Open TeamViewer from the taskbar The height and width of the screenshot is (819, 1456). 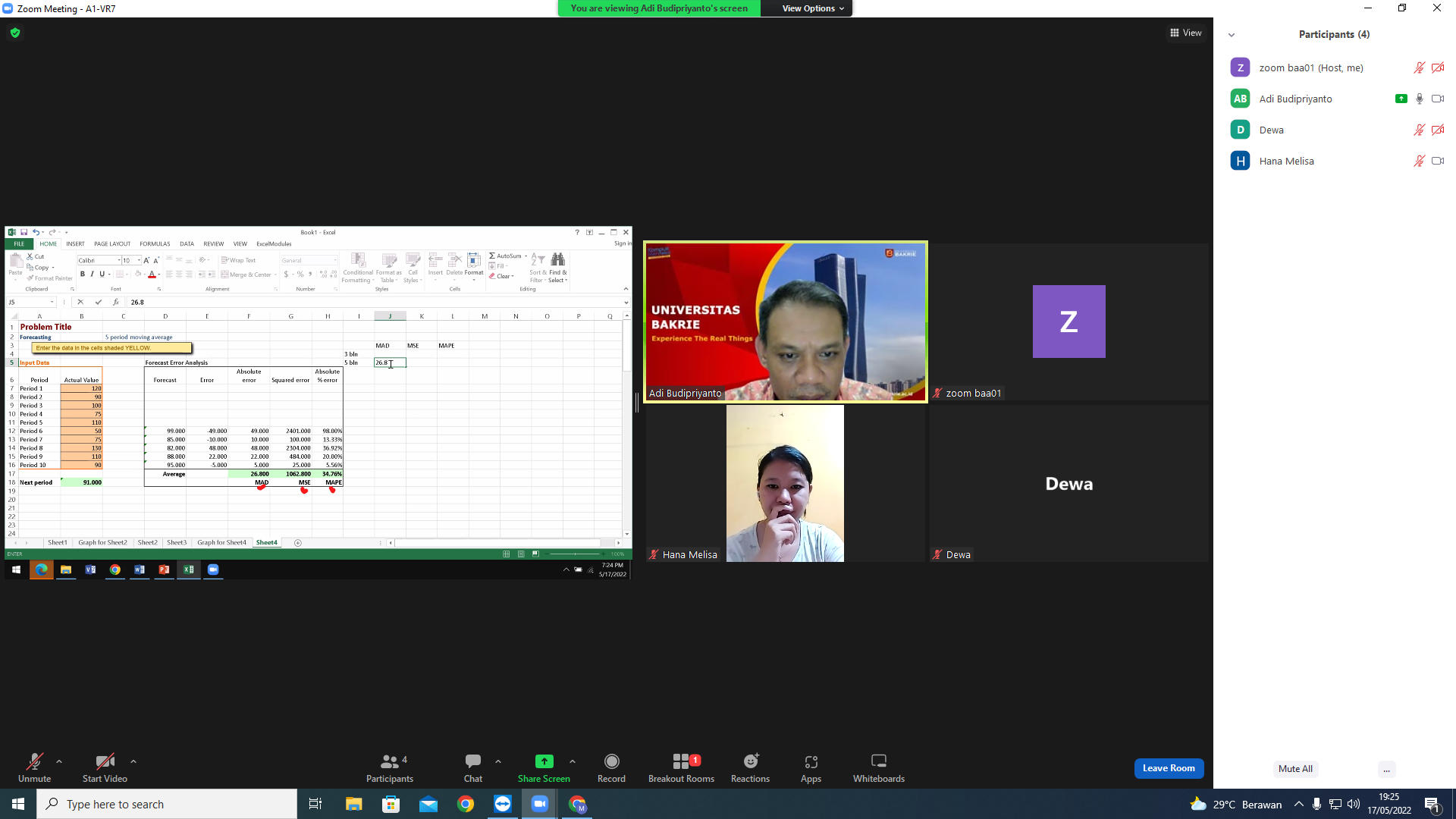[502, 804]
